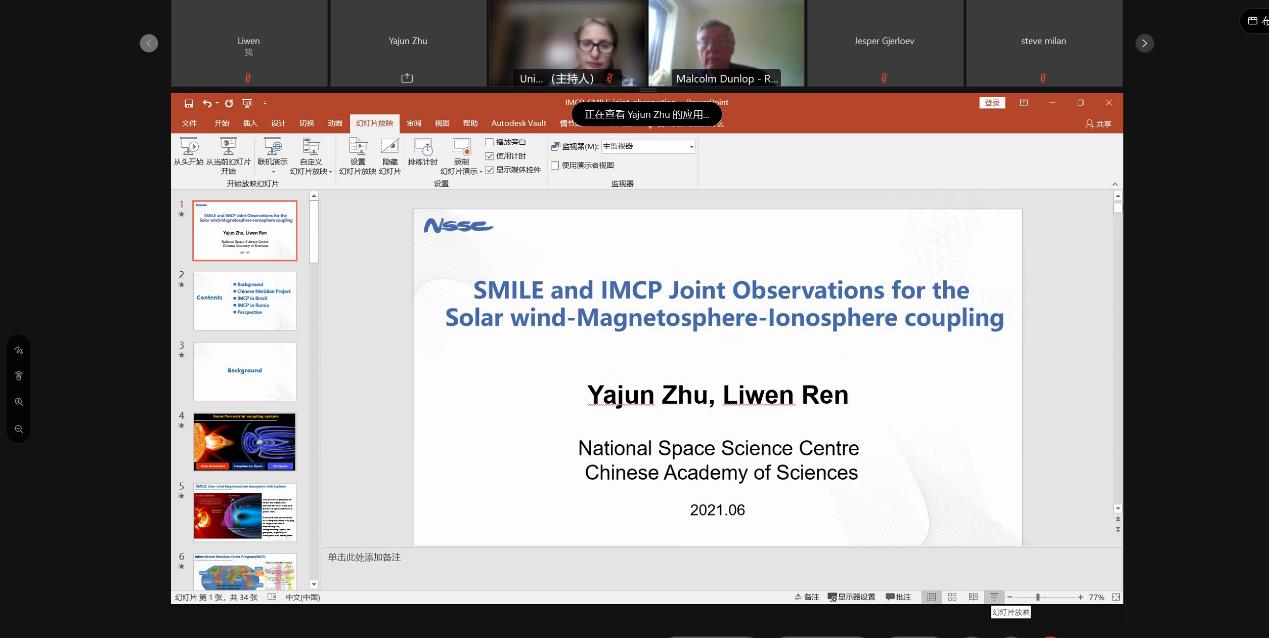Image resolution: width=1269 pixels, height=638 pixels.
Task: Click zoom-in magnifier on left sidebar
Action: tap(19, 402)
